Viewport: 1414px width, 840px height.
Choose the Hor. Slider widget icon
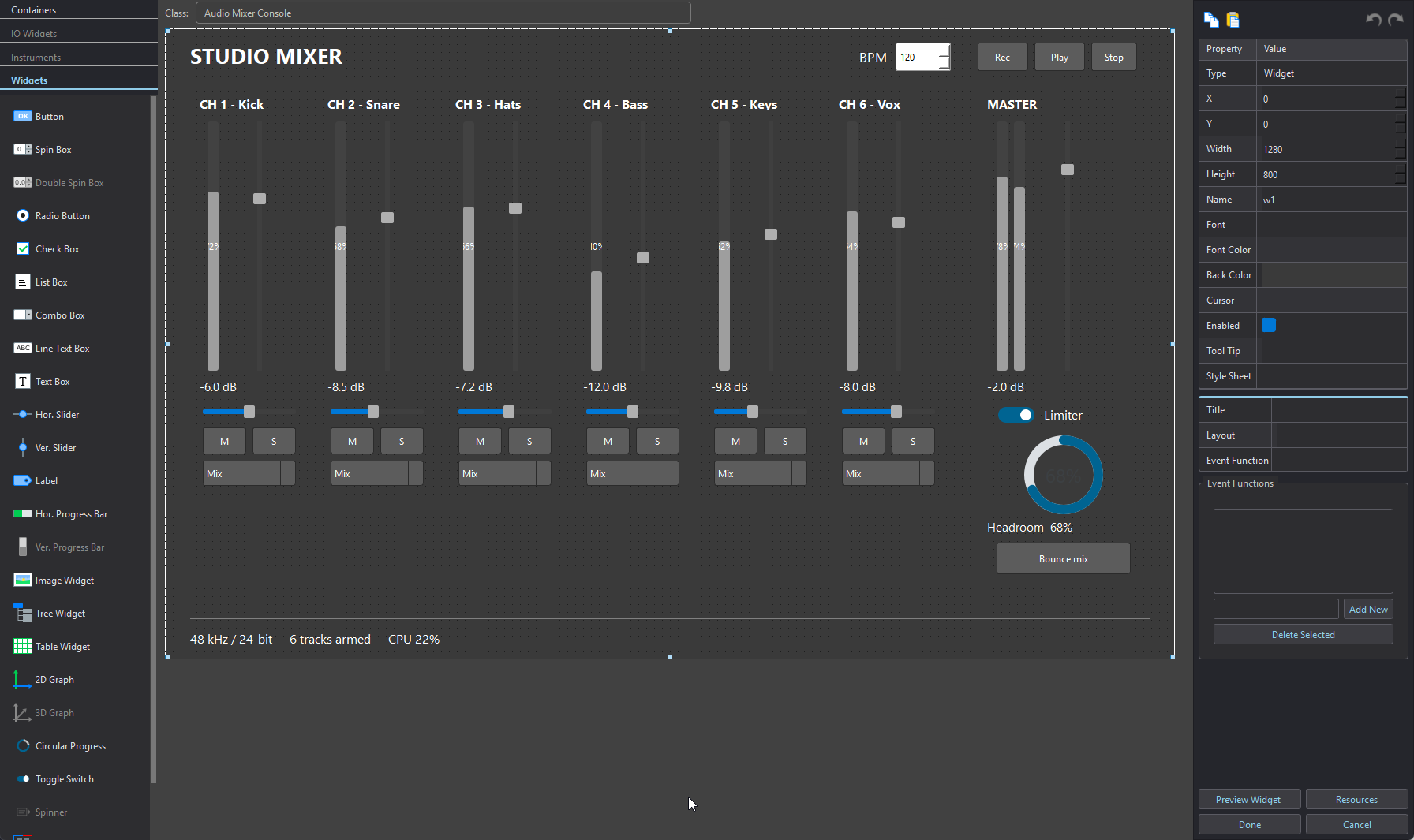pyautogui.click(x=23, y=414)
